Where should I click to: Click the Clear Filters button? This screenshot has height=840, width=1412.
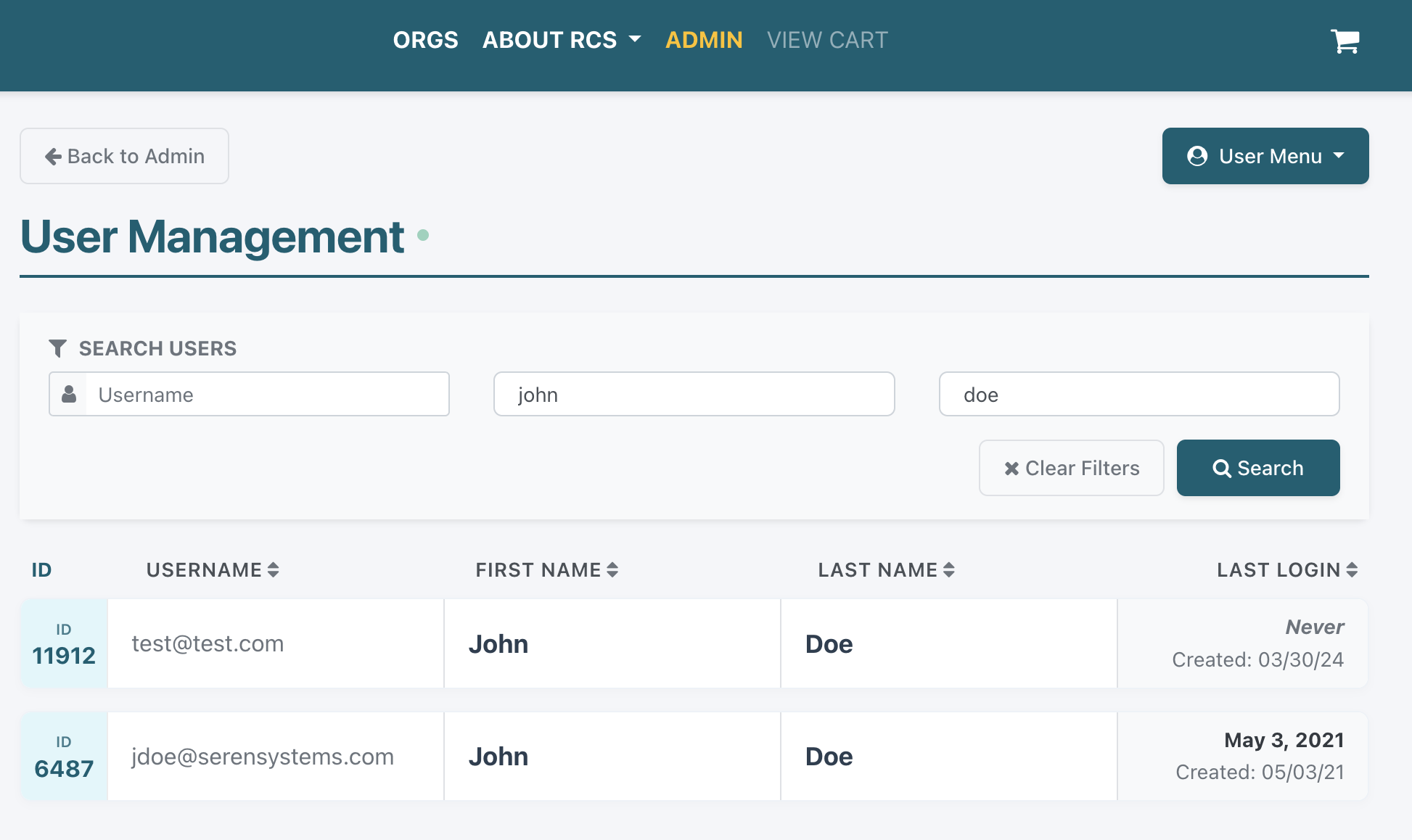[1072, 468]
